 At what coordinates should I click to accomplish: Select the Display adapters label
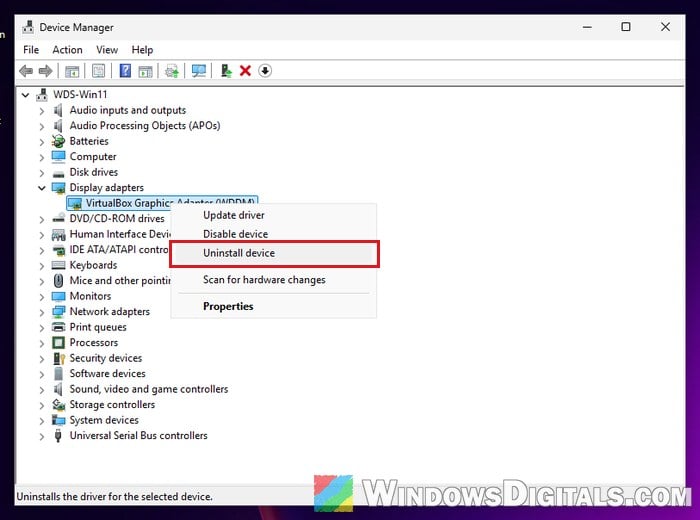[107, 187]
